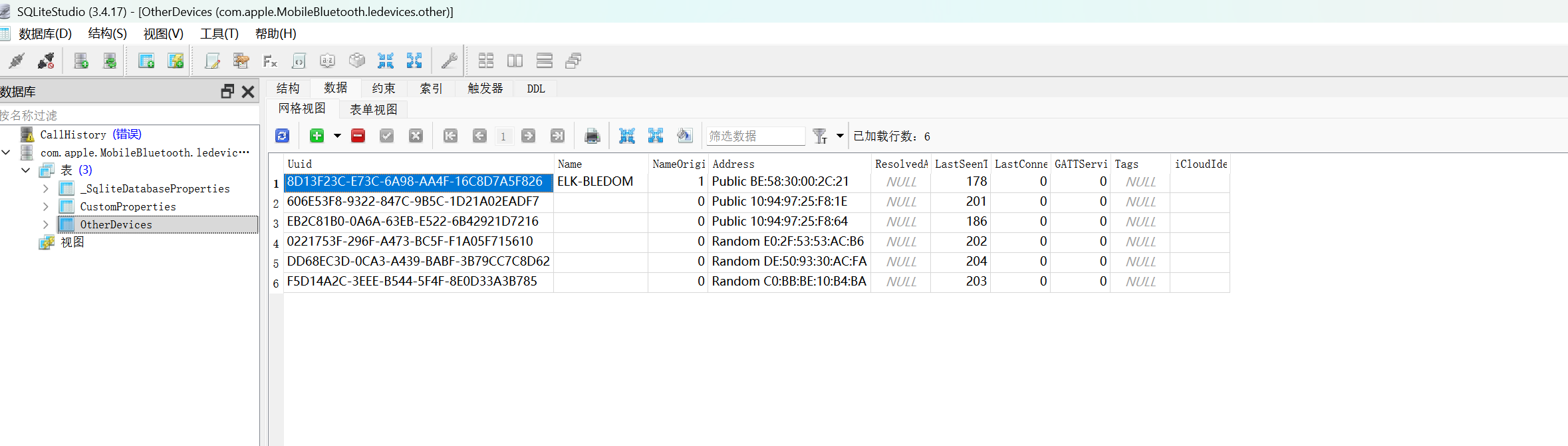Viewport: 1568px width, 446px height.
Task: Switch to the 索引 tab
Action: 432,89
